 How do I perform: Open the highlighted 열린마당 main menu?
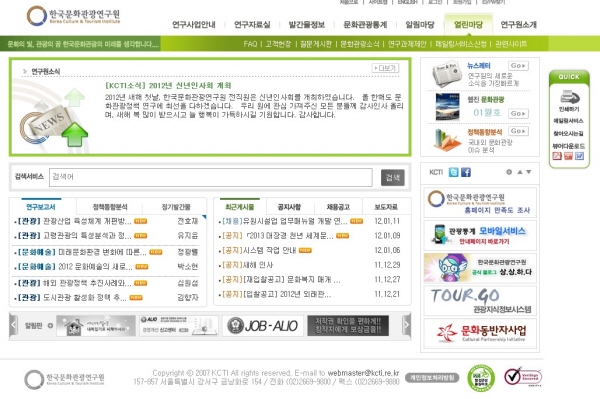[x=468, y=25]
